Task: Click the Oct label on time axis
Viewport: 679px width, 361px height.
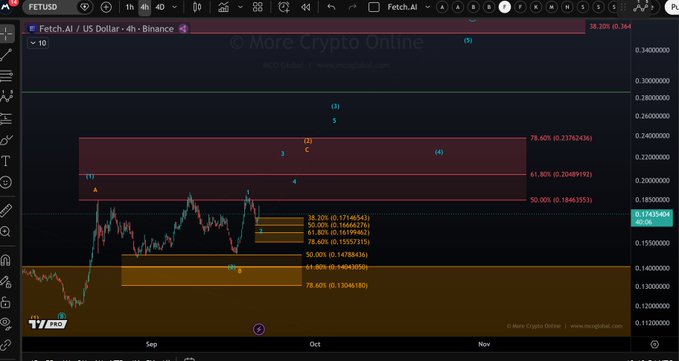Action: pos(315,344)
